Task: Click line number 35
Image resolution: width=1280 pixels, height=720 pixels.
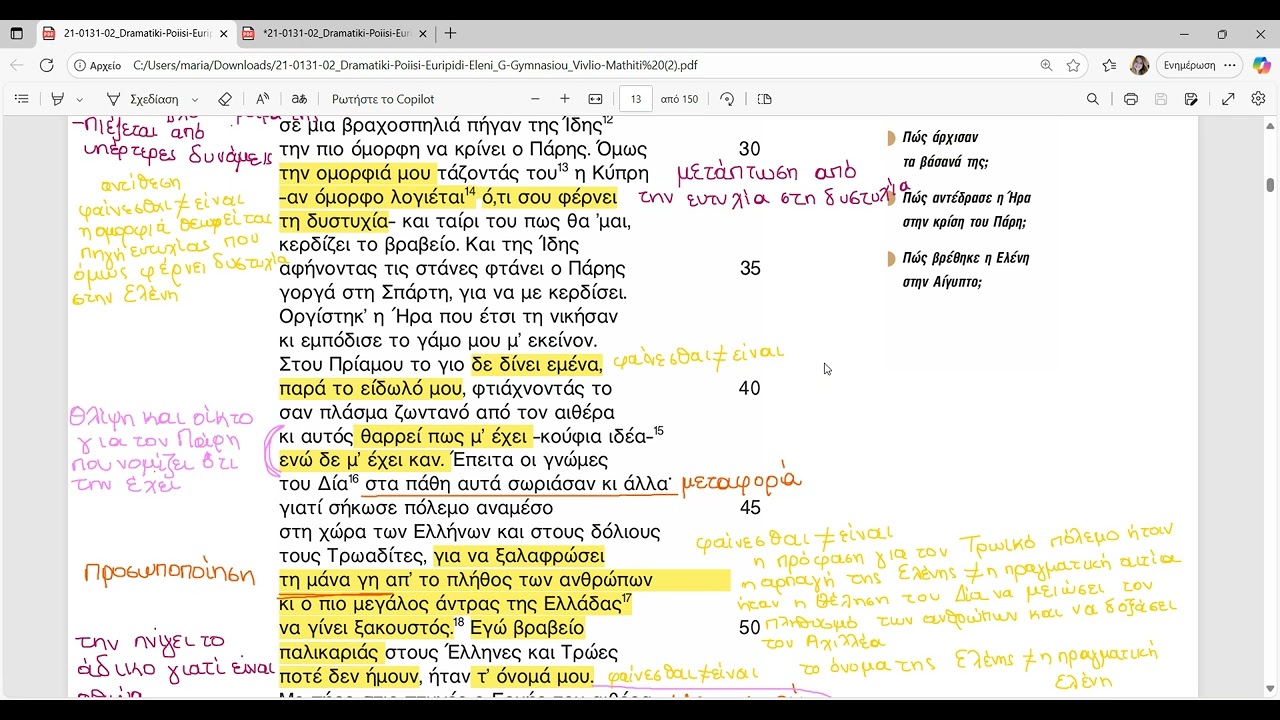Action: tap(750, 268)
